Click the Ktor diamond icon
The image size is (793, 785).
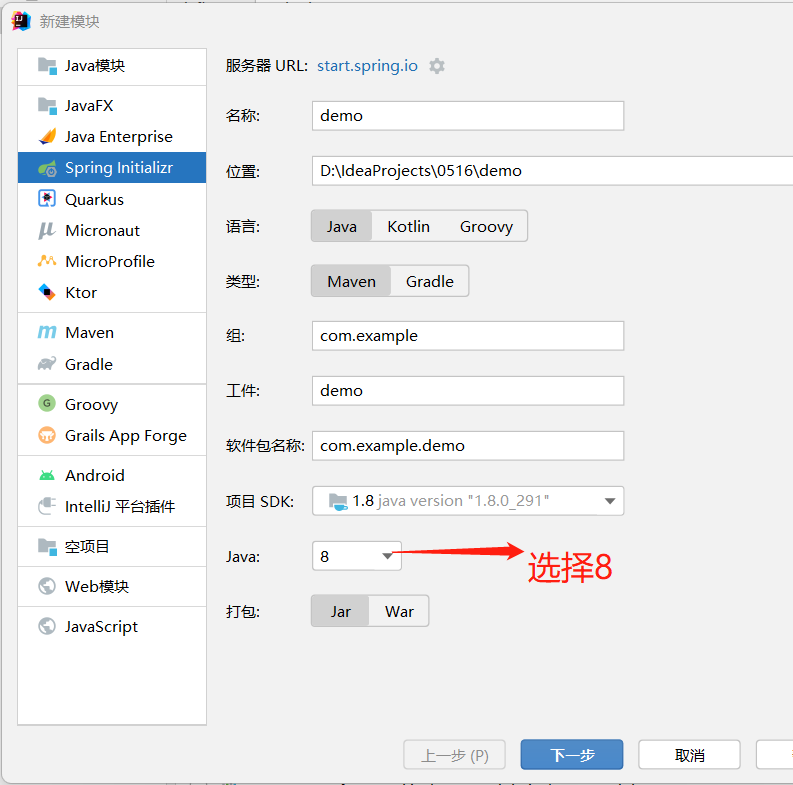pos(47,292)
